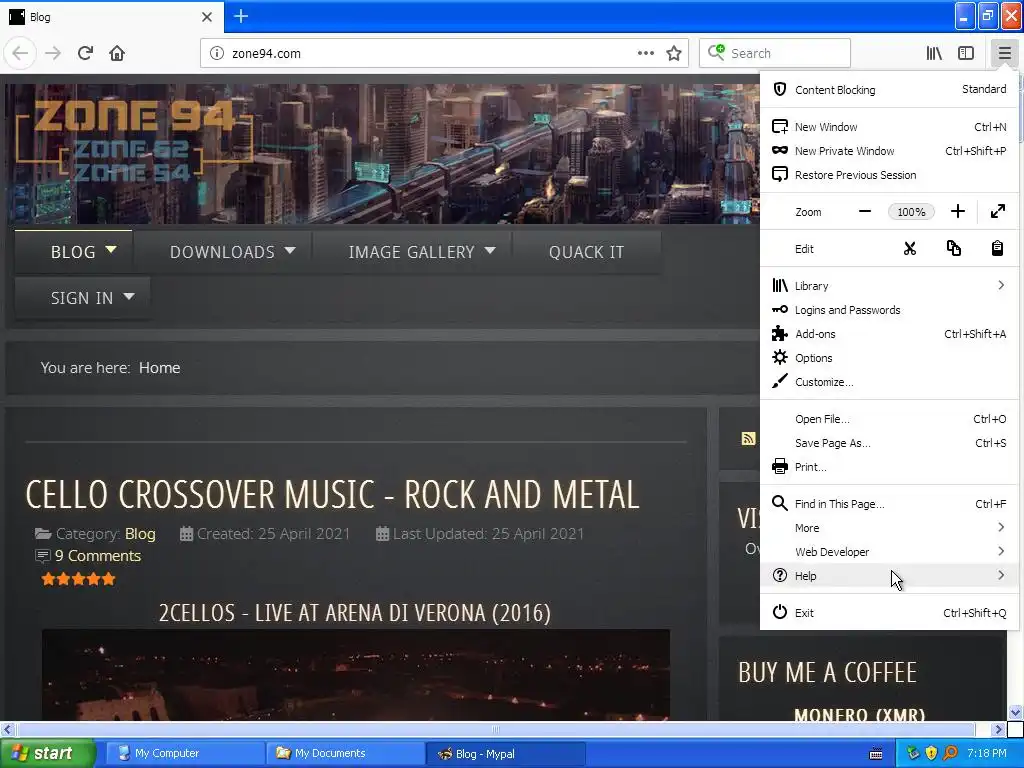The image size is (1024, 768).
Task: Copy selection using the copy icon
Action: coord(953,249)
